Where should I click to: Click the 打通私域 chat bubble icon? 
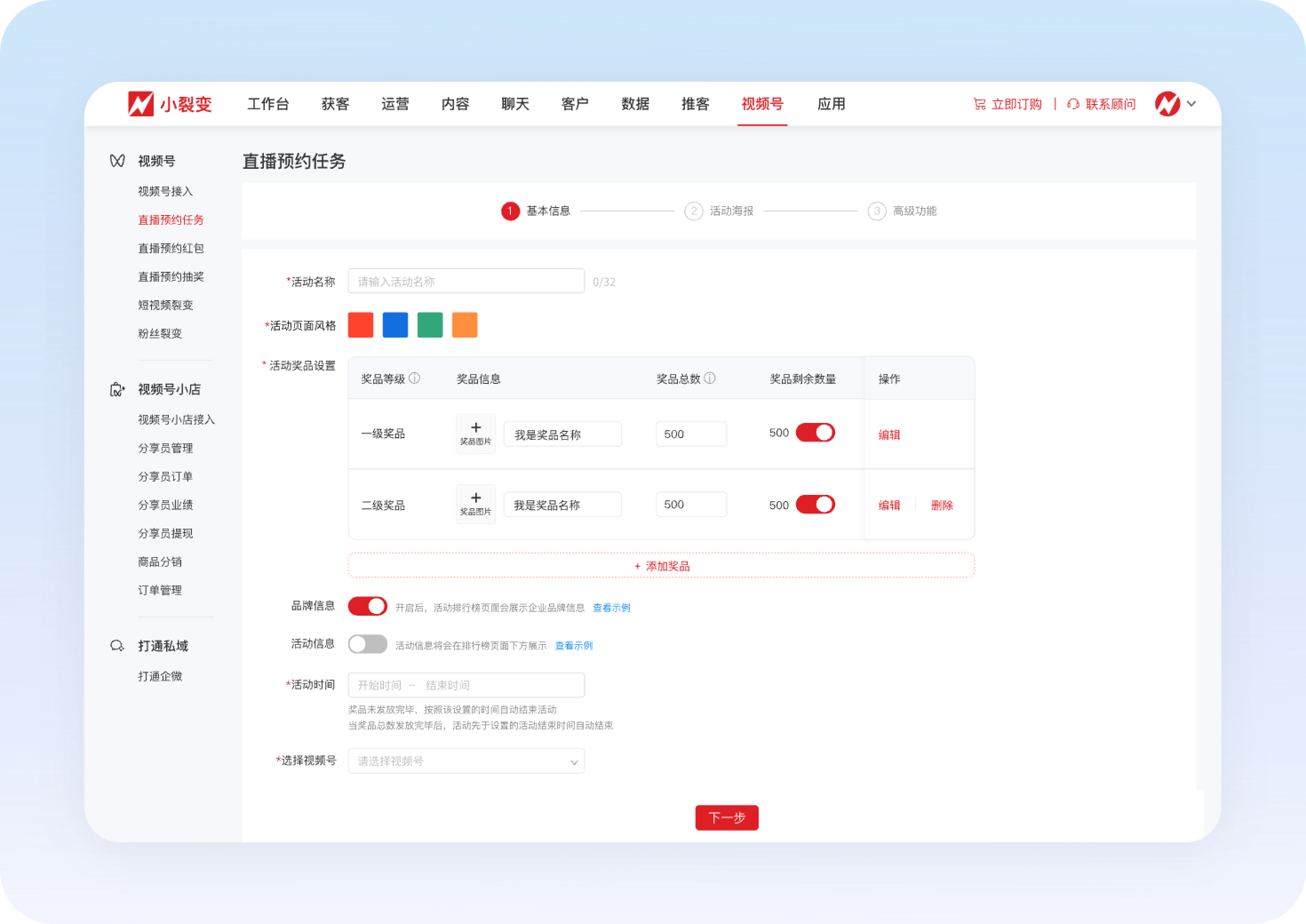(x=116, y=646)
